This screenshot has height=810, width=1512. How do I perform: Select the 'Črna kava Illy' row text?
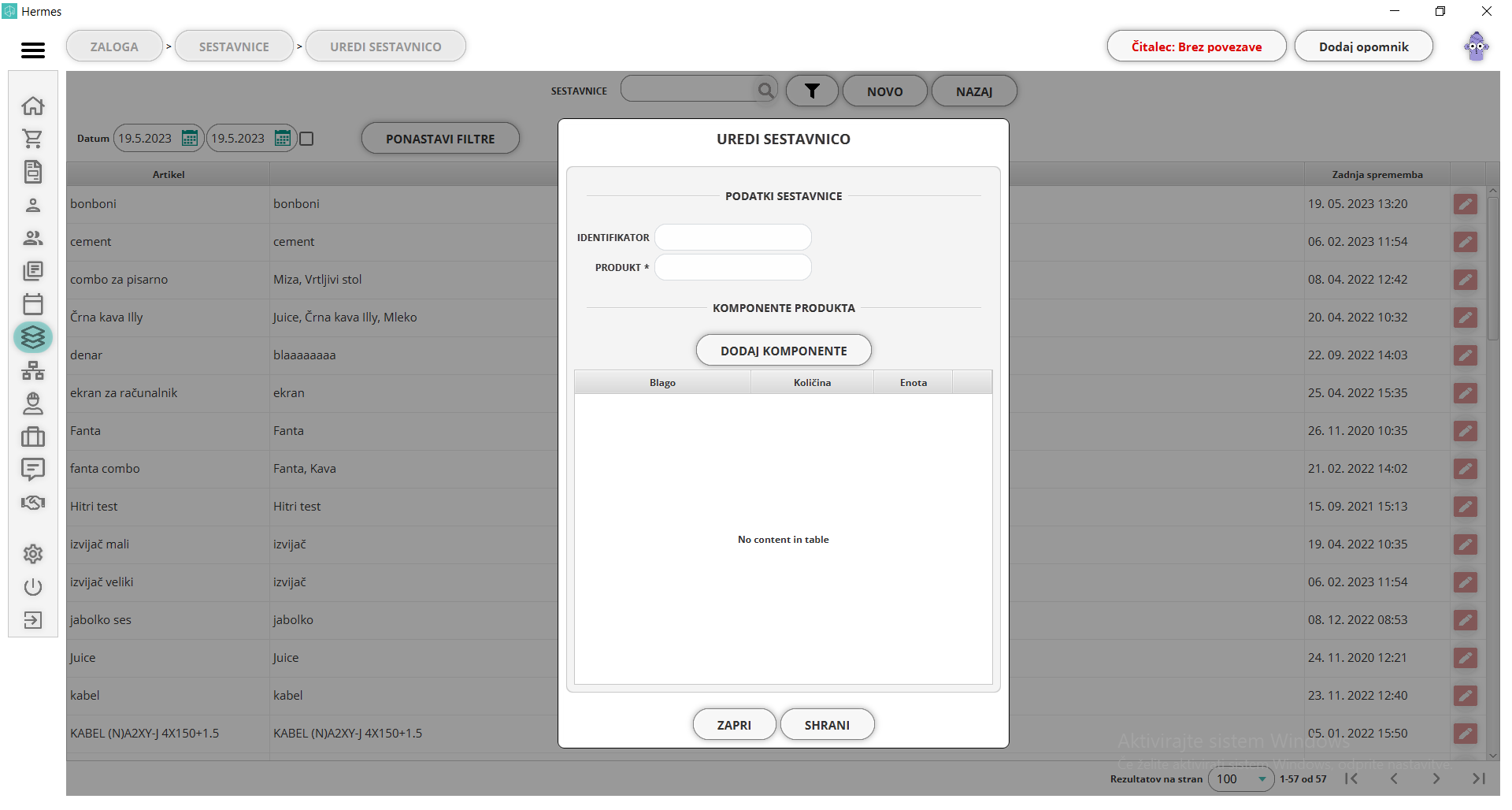(x=106, y=318)
